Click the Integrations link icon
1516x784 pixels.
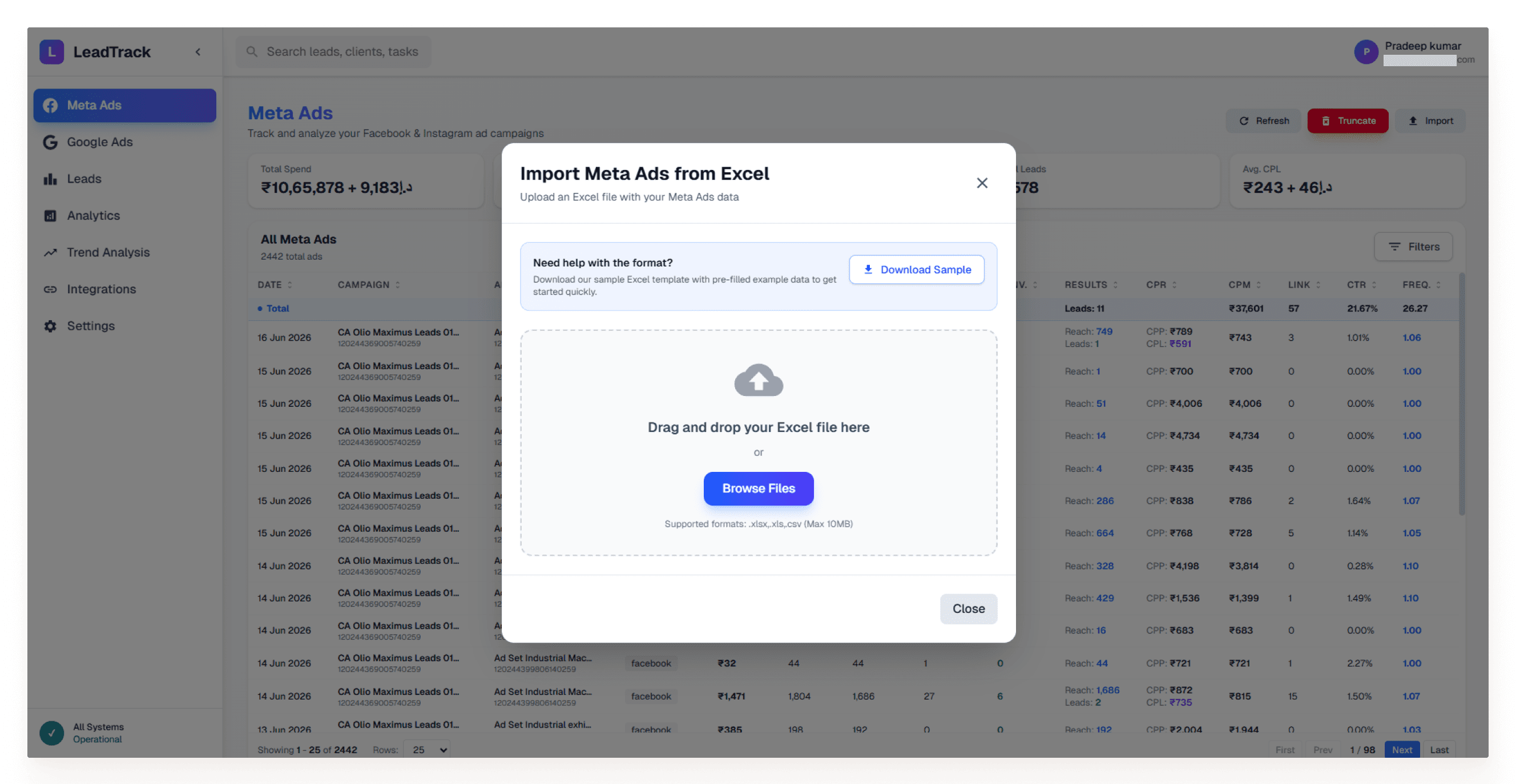[51, 289]
